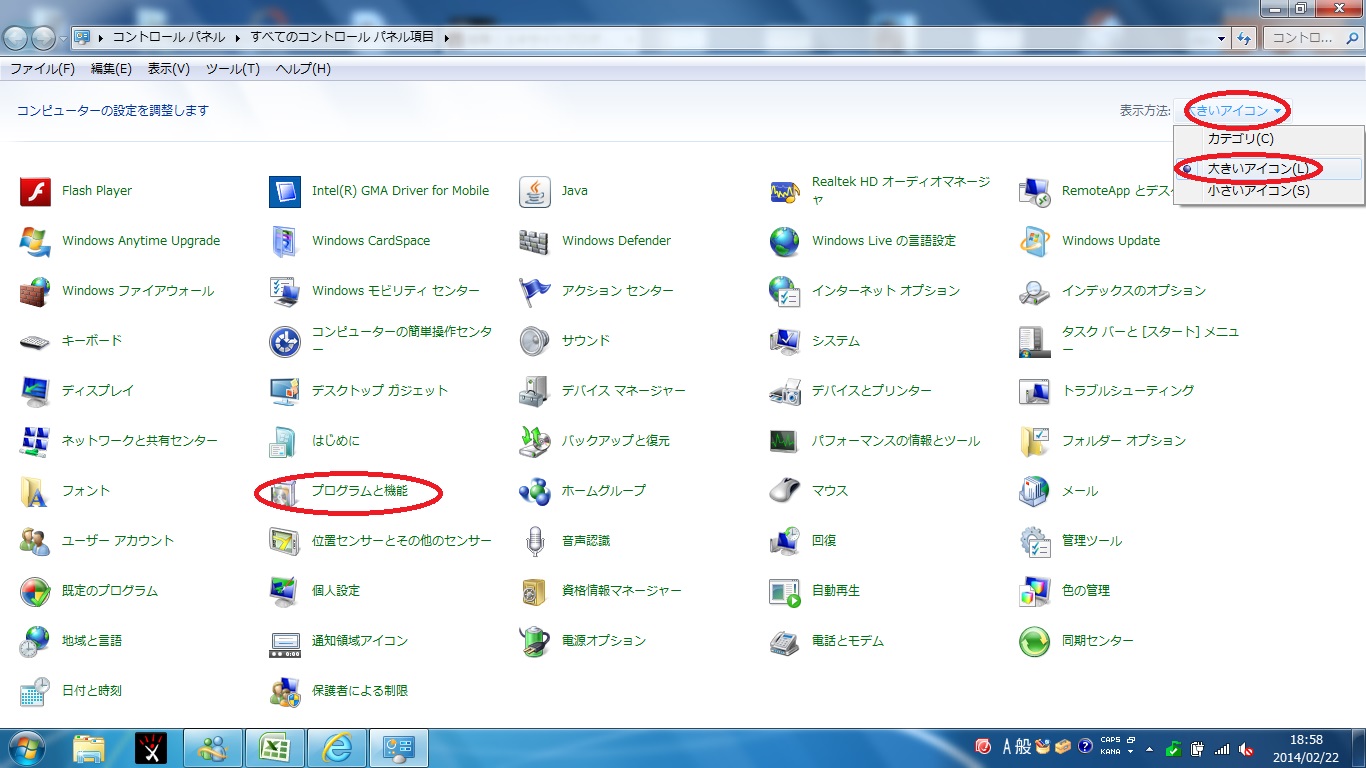Image resolution: width=1366 pixels, height=768 pixels.
Task: Open the 電源オプション battery icon
Action: click(535, 641)
